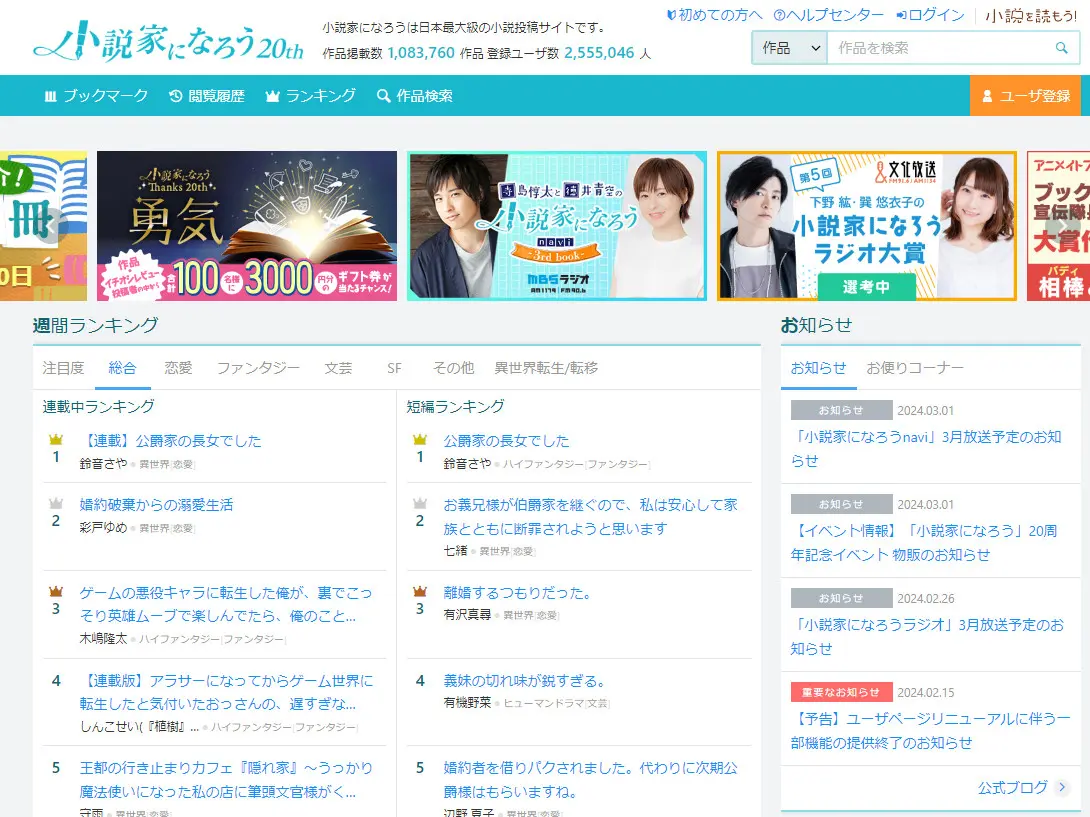Expand 公式ブログ via its chevron arrow
1090x817 pixels.
point(1062,787)
